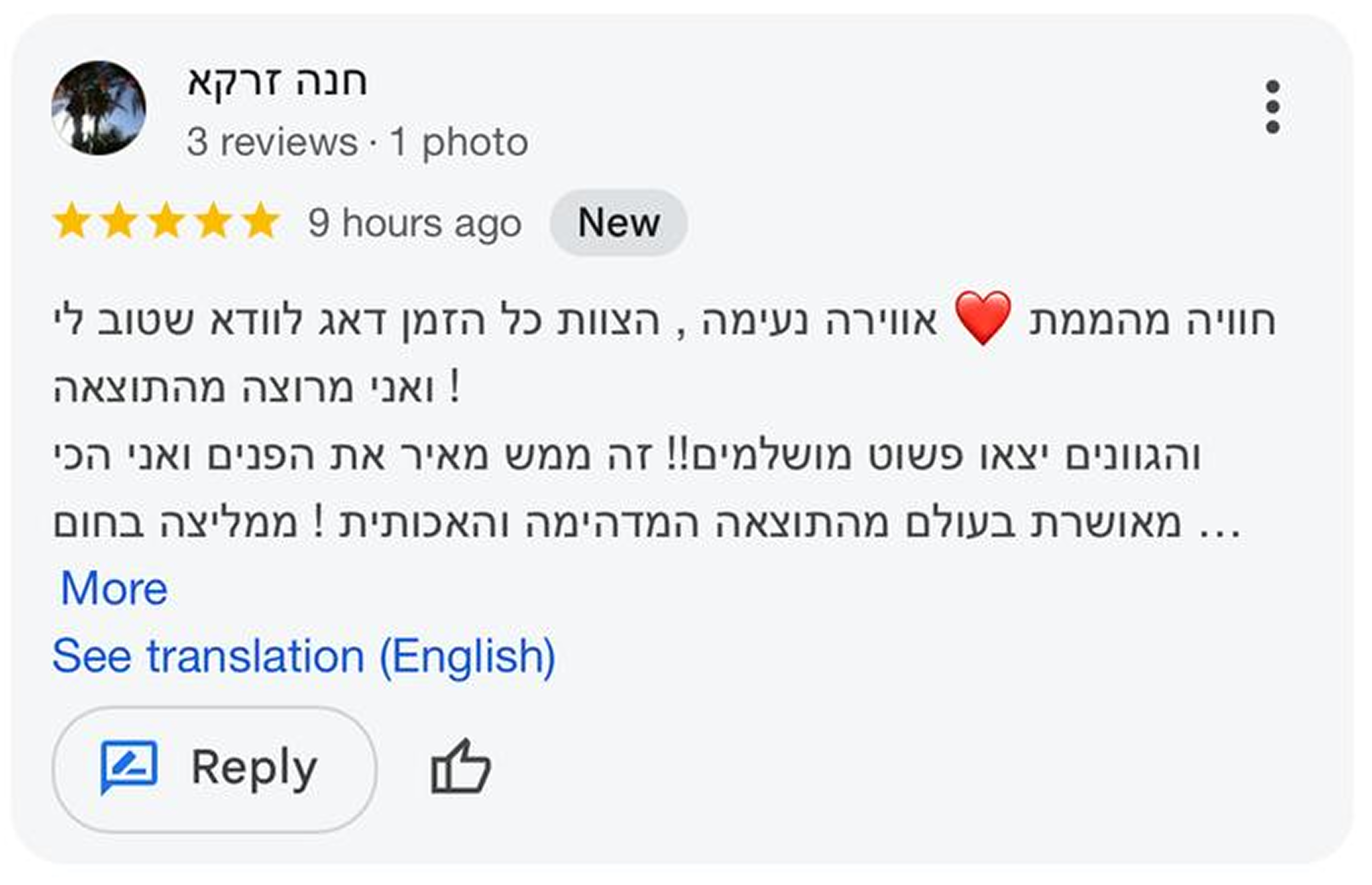Click the red heart emoji in review
The height and width of the screenshot is (885, 1372).
(982, 318)
